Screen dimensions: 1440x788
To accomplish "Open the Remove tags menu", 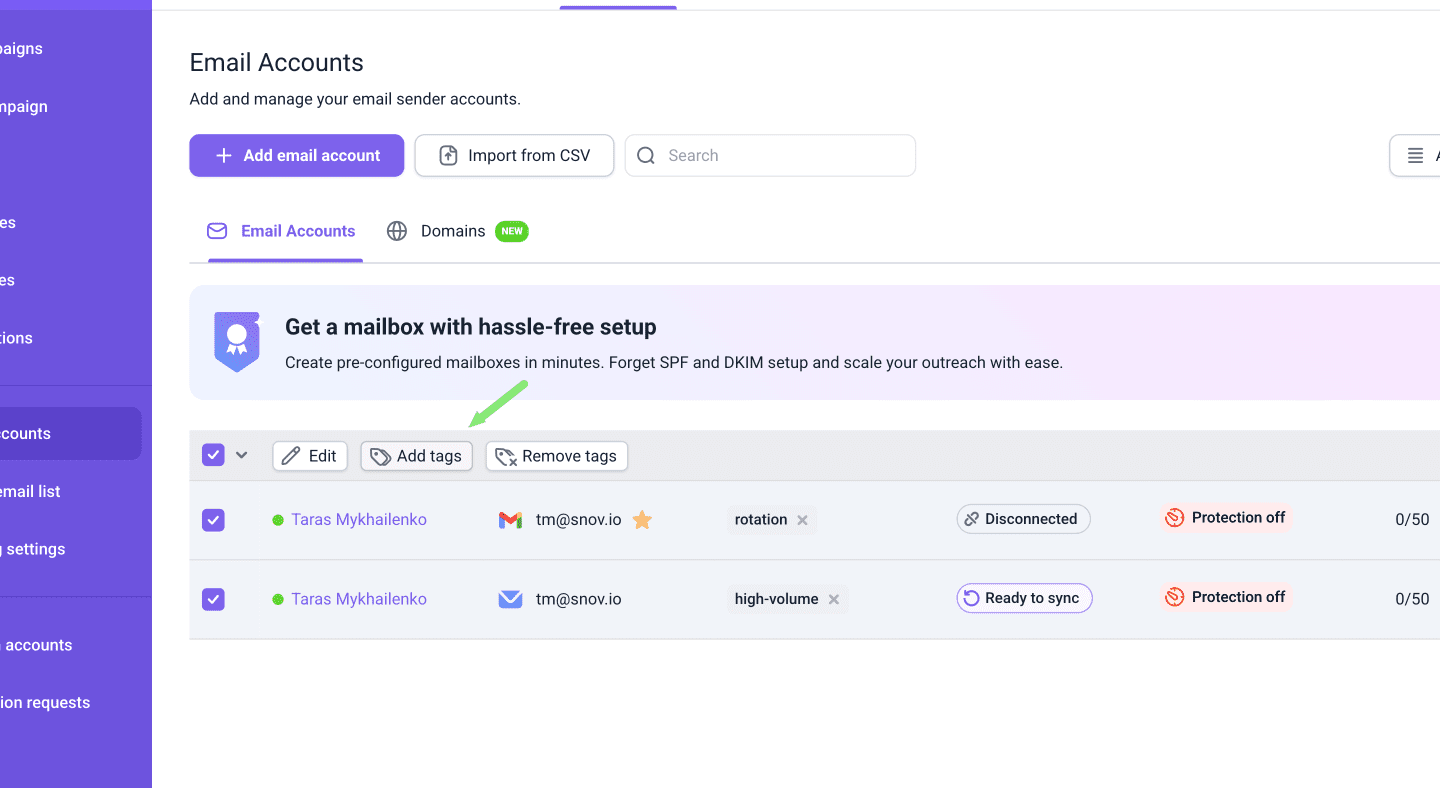I will click(x=557, y=456).
